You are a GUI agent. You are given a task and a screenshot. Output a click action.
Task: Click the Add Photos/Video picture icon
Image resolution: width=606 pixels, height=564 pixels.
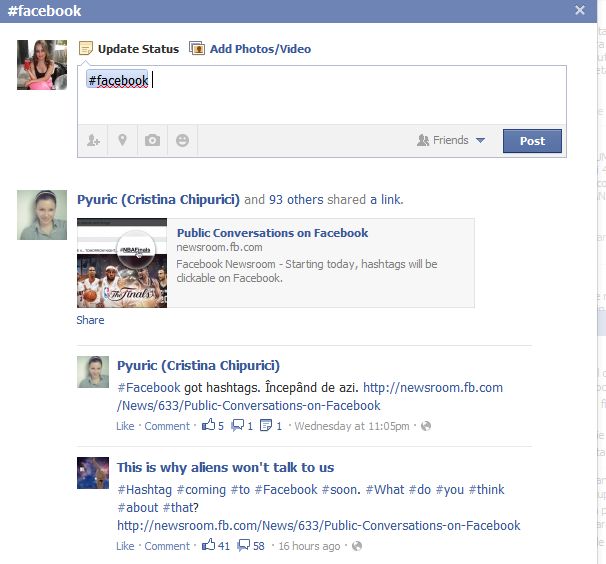pos(197,49)
